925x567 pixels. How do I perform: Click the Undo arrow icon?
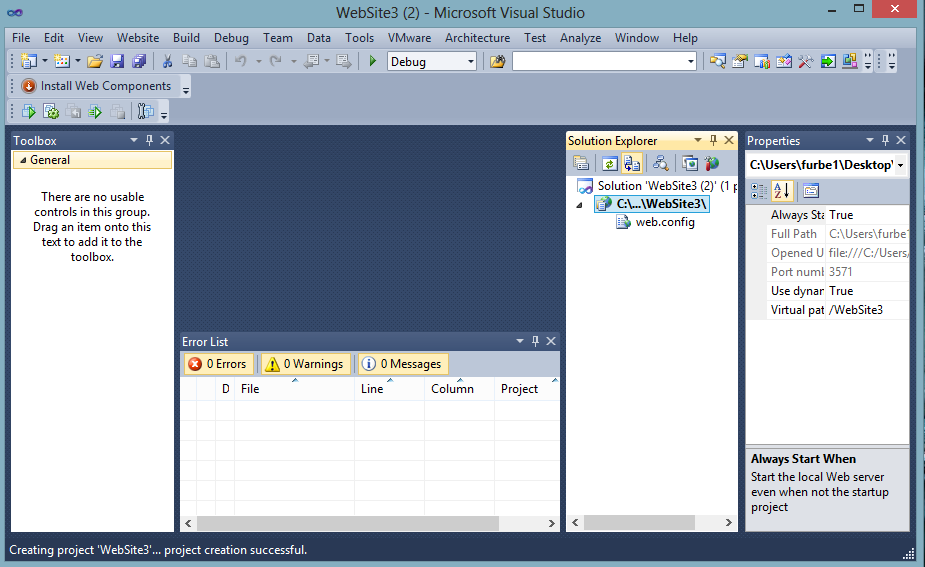coord(241,61)
